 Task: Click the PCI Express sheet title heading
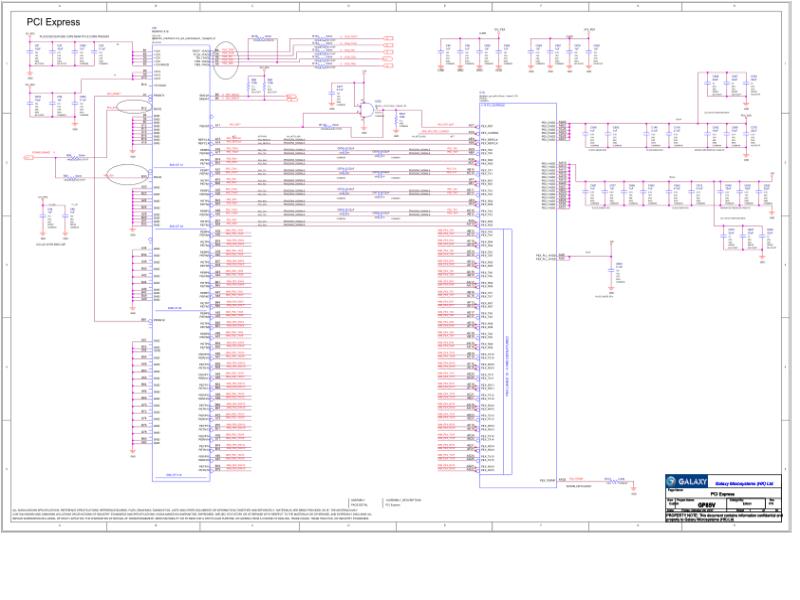[53, 22]
